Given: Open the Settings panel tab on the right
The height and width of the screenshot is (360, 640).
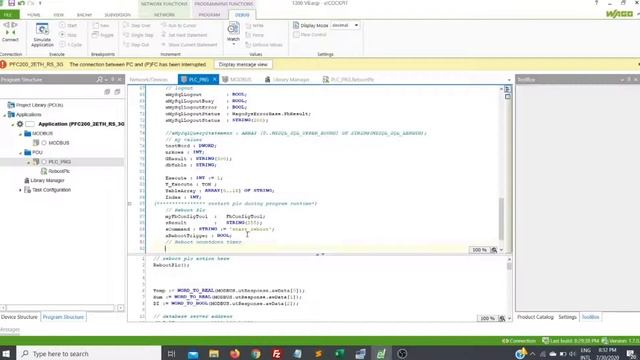Looking at the screenshot, I should click(x=567, y=317).
